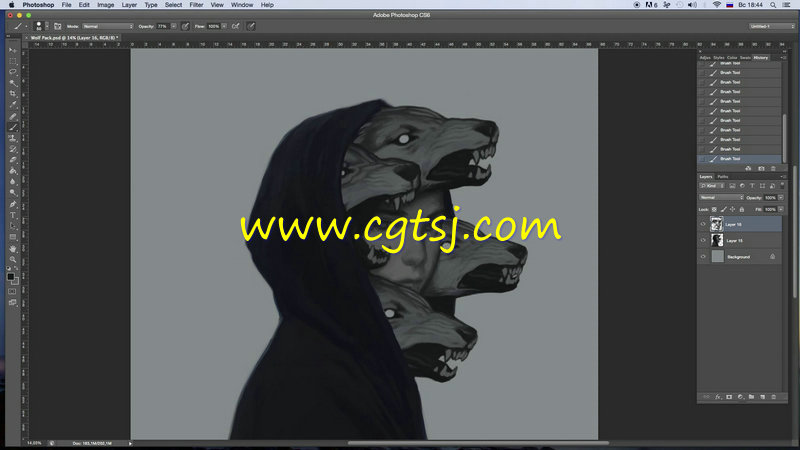The width and height of the screenshot is (800, 450).
Task: Open the Opacity slider arrow in options bar
Action: [x=173, y=26]
